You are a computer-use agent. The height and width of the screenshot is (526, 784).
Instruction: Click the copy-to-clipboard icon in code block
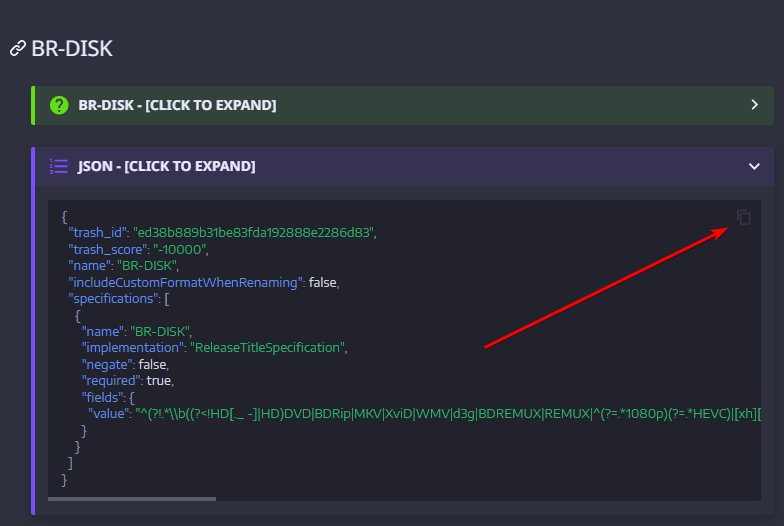pyautogui.click(x=744, y=217)
